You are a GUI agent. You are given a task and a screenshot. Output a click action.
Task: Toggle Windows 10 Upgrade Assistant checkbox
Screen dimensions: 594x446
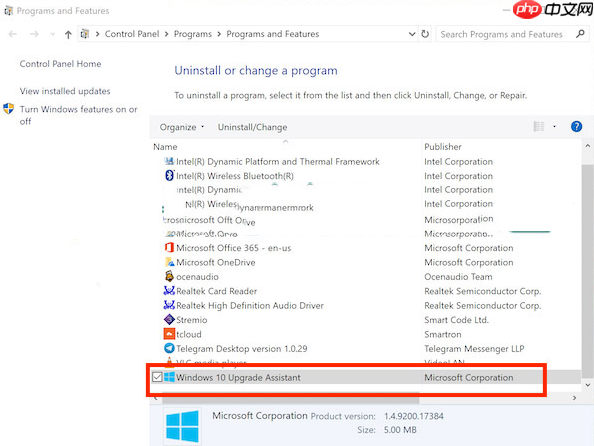pyautogui.click(x=157, y=377)
